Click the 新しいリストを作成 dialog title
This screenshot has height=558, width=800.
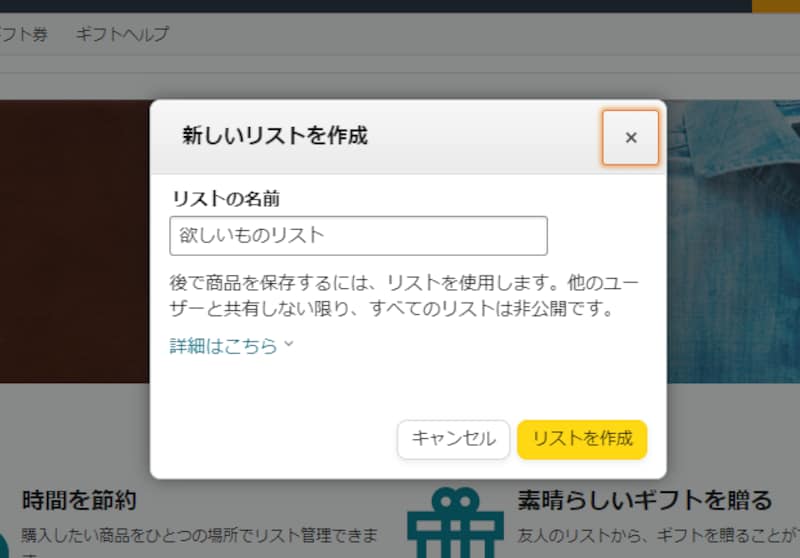(x=275, y=136)
